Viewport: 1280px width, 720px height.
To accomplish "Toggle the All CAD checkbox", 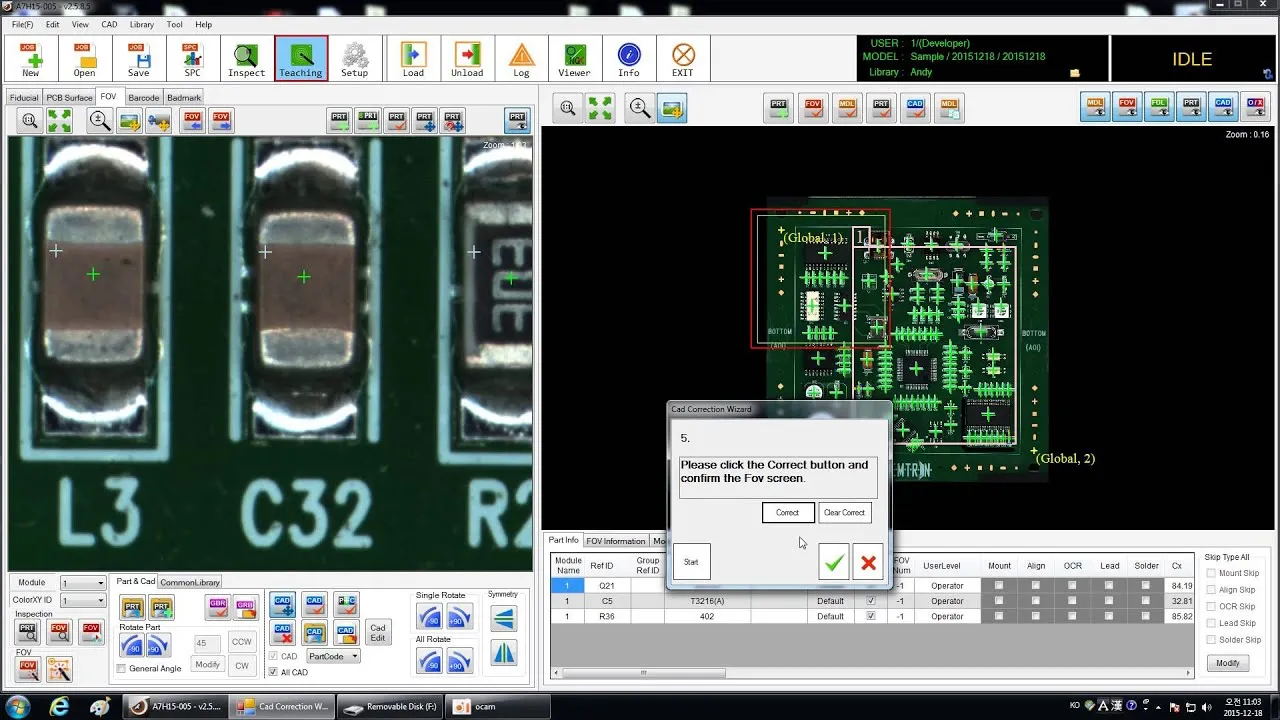I will [x=273, y=672].
